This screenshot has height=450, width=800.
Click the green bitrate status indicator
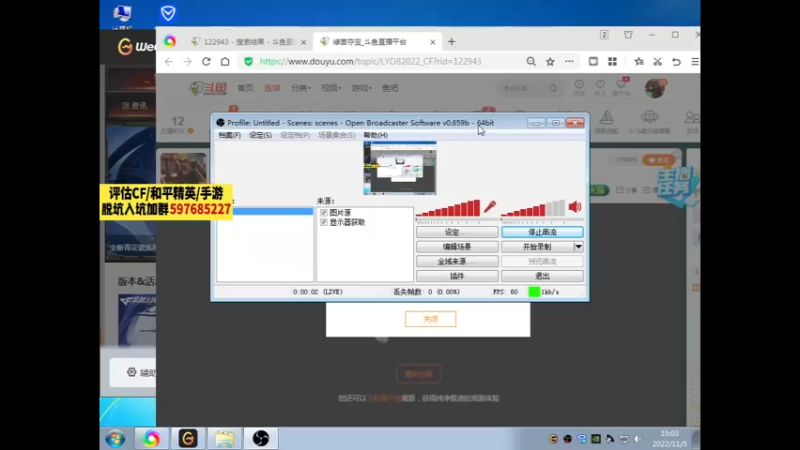[x=534, y=292]
